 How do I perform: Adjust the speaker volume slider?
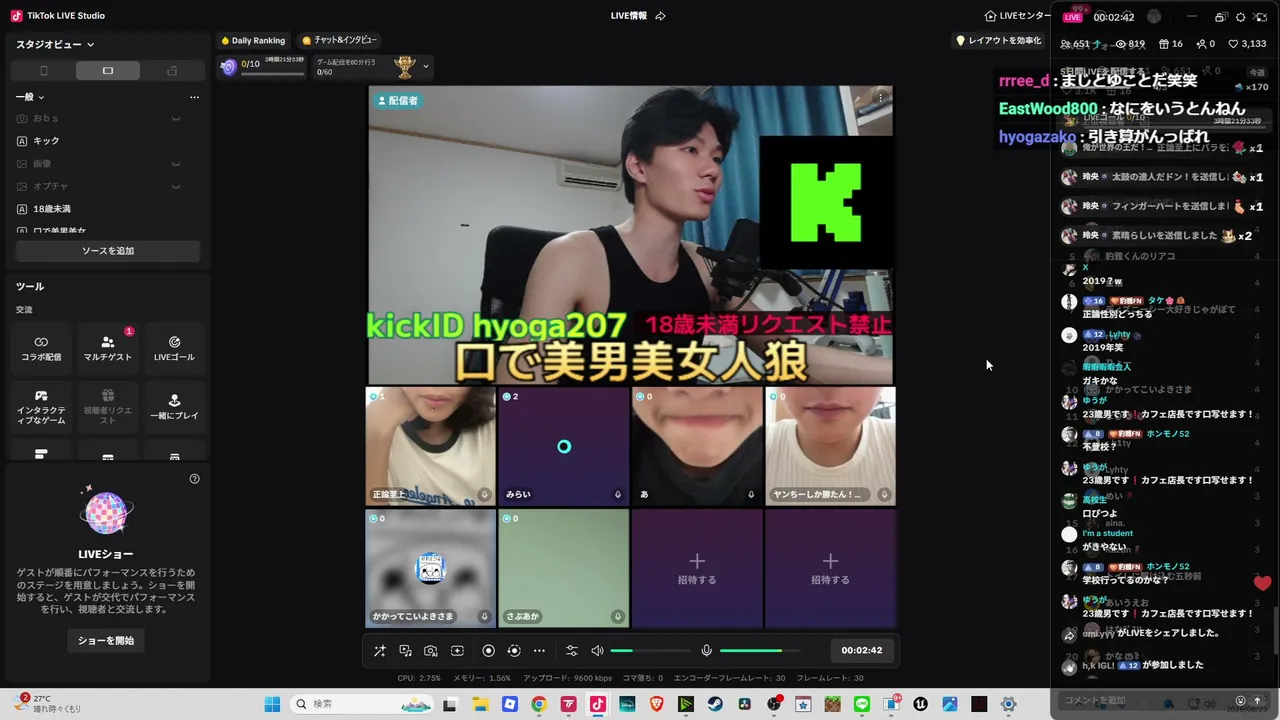[x=650, y=651]
